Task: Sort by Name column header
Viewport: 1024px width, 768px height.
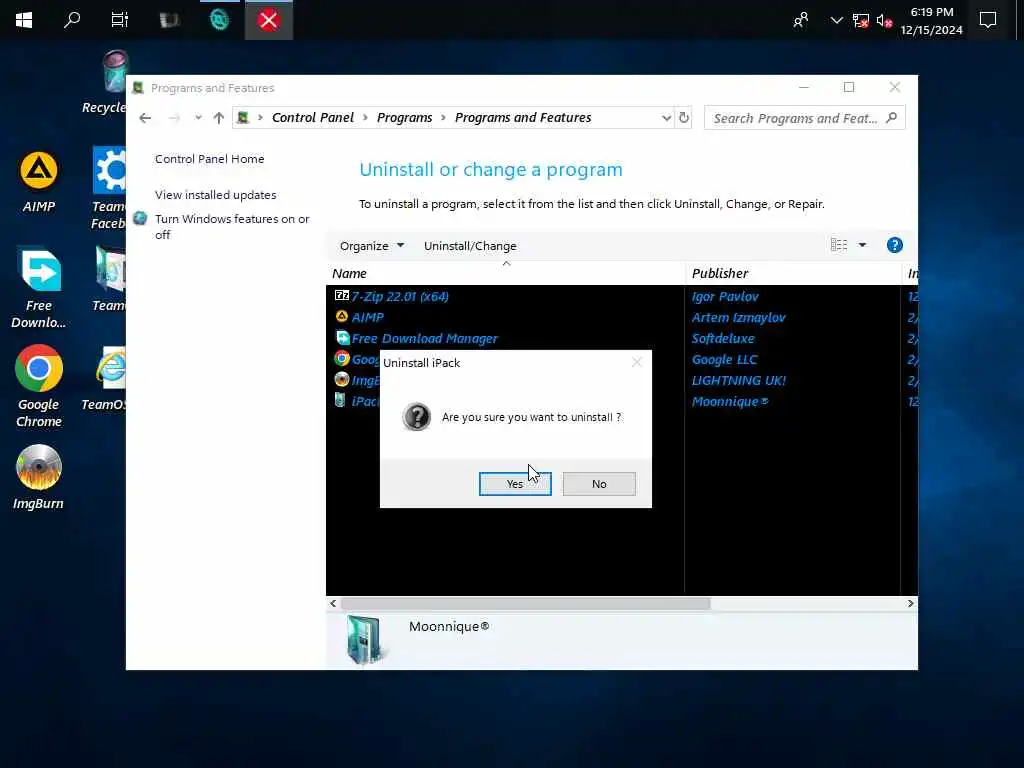Action: tap(506, 273)
